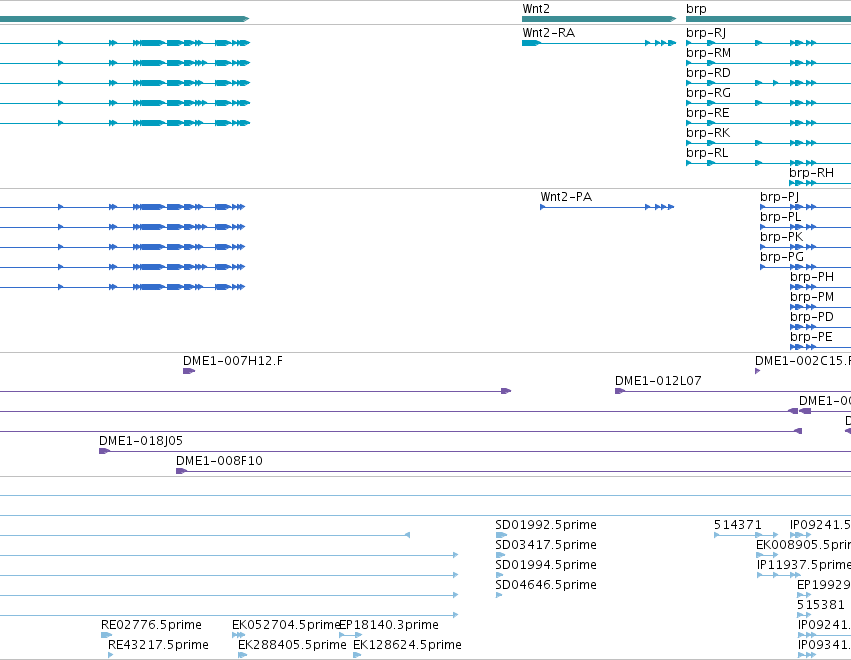851x660 pixels.
Task: Select transcript brp-RK label
Action: [x=708, y=134]
